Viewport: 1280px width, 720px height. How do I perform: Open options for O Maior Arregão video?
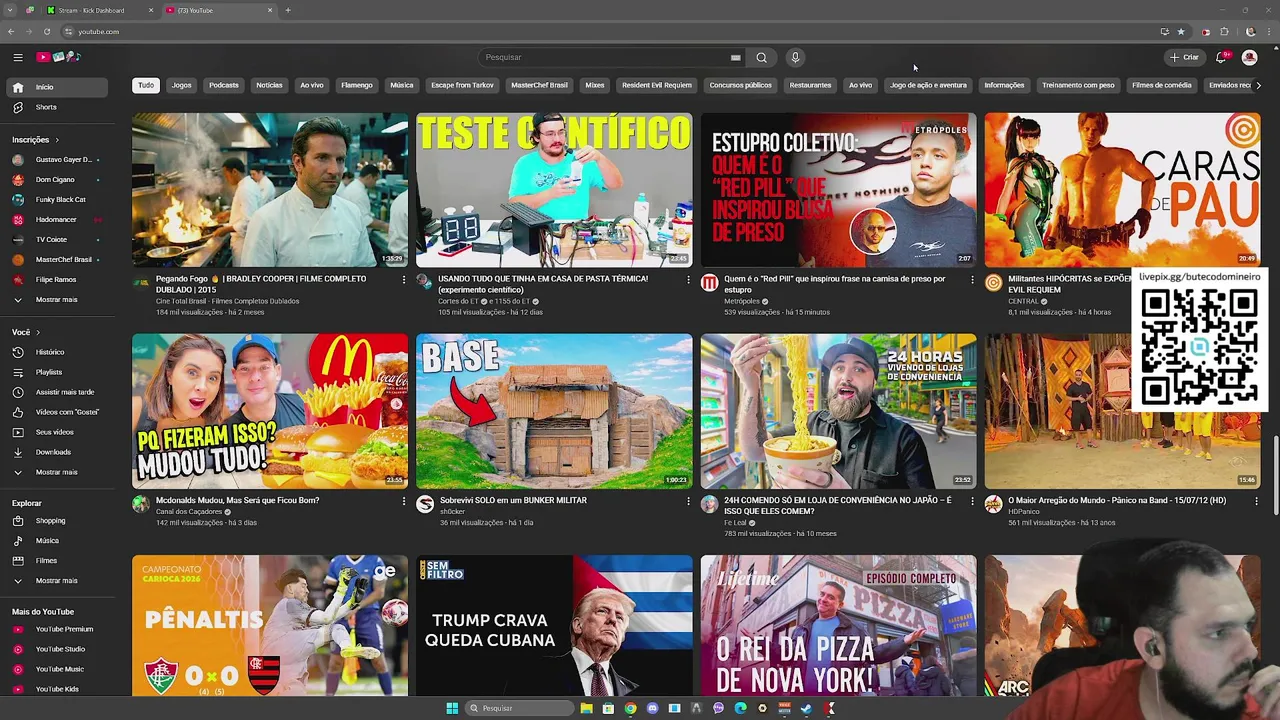[x=1256, y=501]
